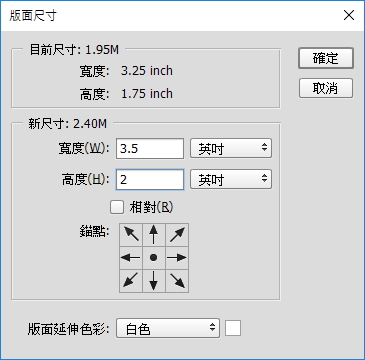Viewport: 365px width, 360px height.
Task: Click the 高度(H) input field
Action: coord(150,180)
